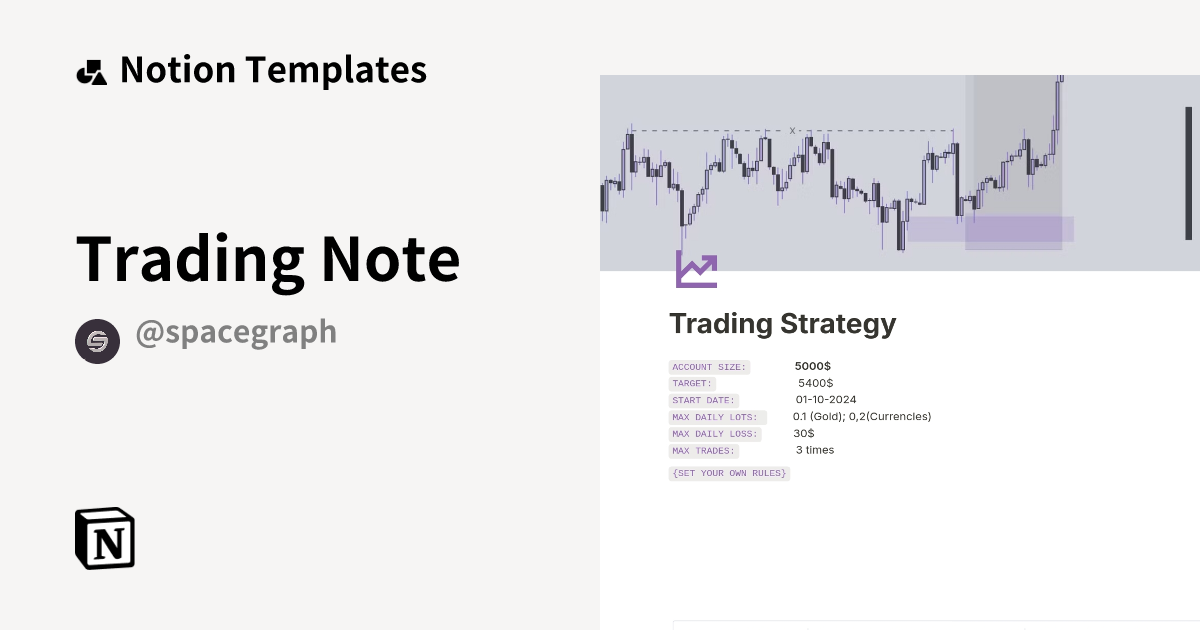Image resolution: width=1200 pixels, height=630 pixels.
Task: Open the 5000$ account size value
Action: click(x=813, y=366)
